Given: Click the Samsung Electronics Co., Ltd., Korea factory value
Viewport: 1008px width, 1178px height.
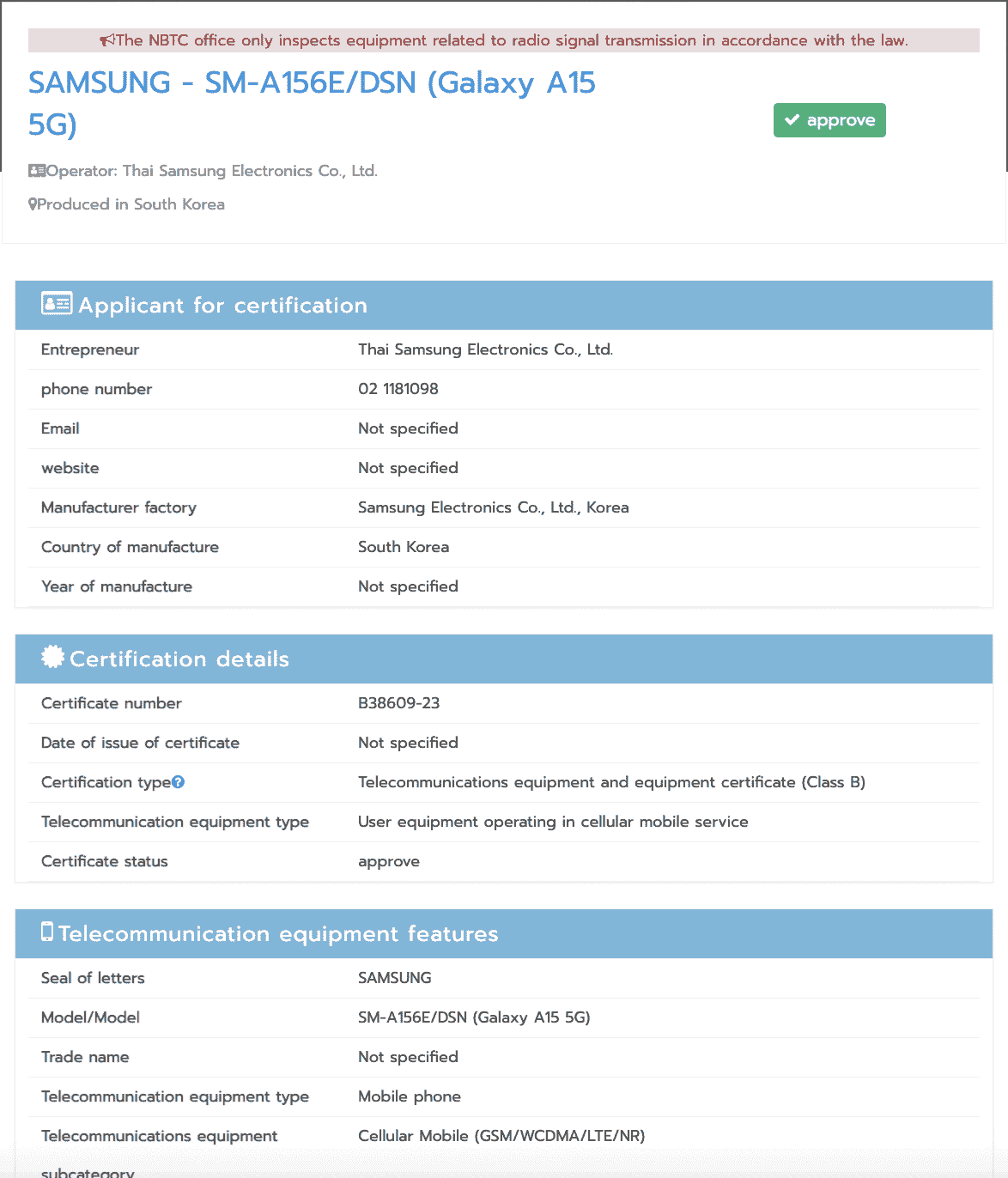Looking at the screenshot, I should tap(493, 507).
